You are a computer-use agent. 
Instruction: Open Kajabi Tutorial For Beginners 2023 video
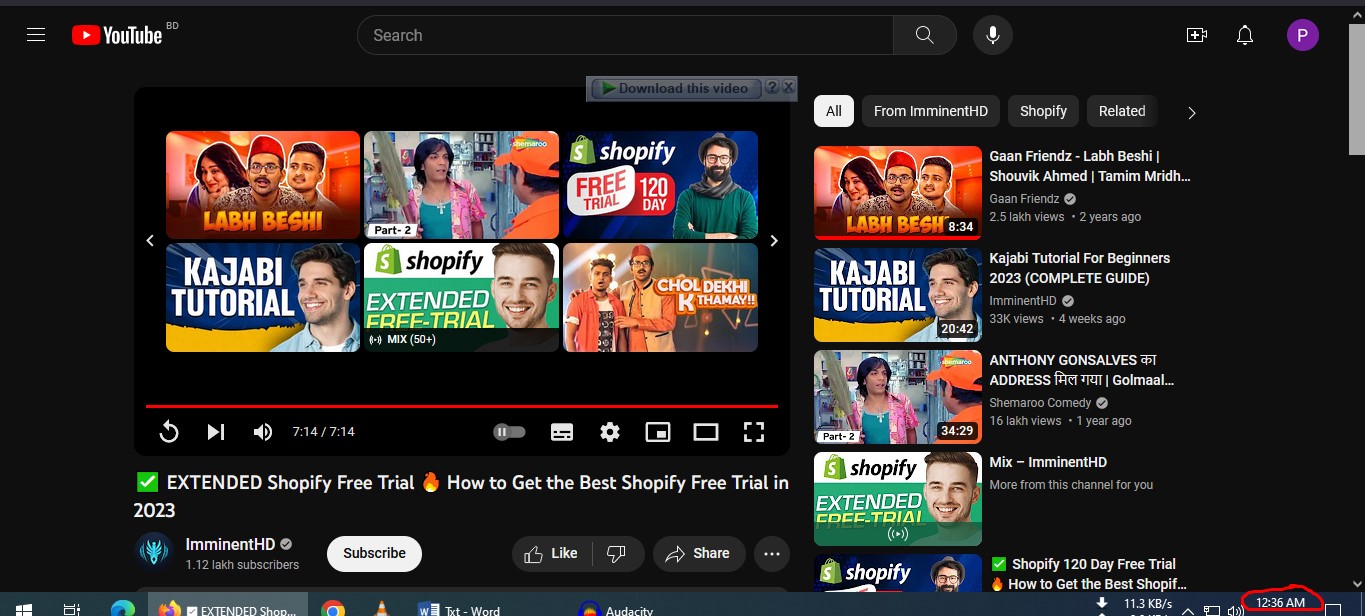click(1079, 268)
